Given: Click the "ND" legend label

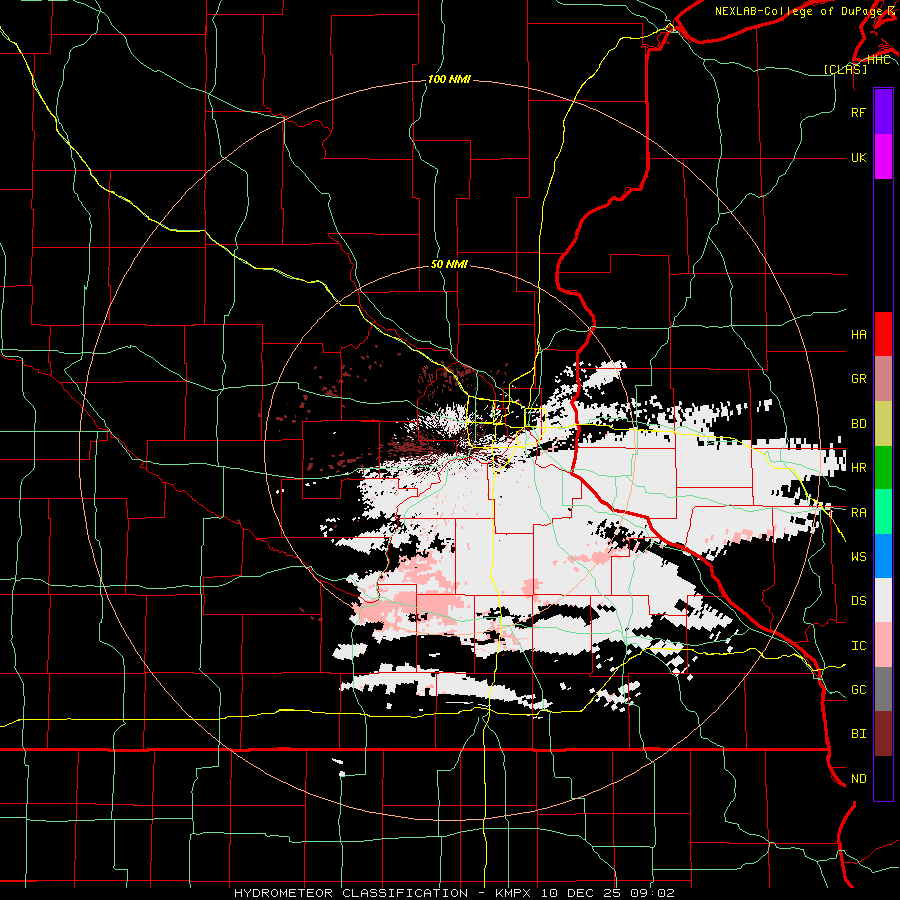Looking at the screenshot, I should click(858, 779).
